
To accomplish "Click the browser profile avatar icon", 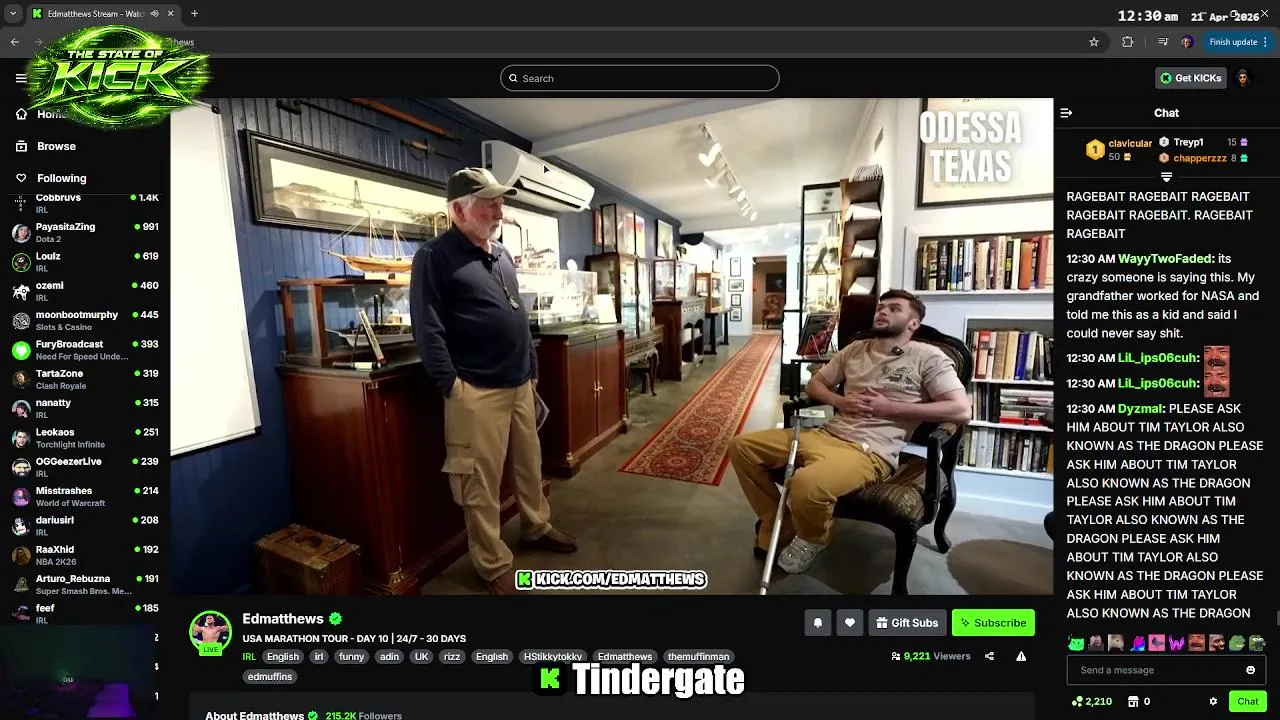I will pos(1186,42).
